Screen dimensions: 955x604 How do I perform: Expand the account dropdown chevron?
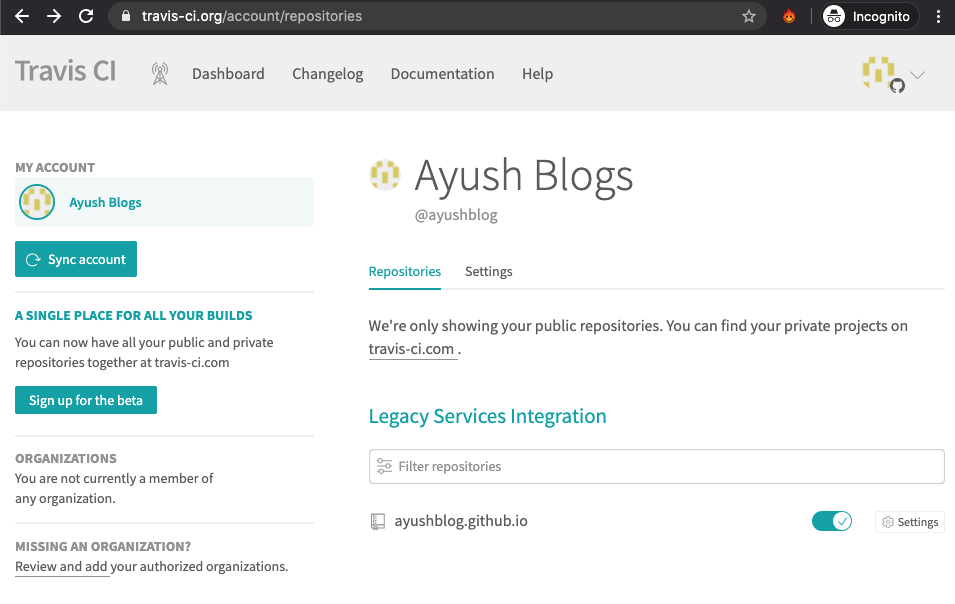pos(917,75)
